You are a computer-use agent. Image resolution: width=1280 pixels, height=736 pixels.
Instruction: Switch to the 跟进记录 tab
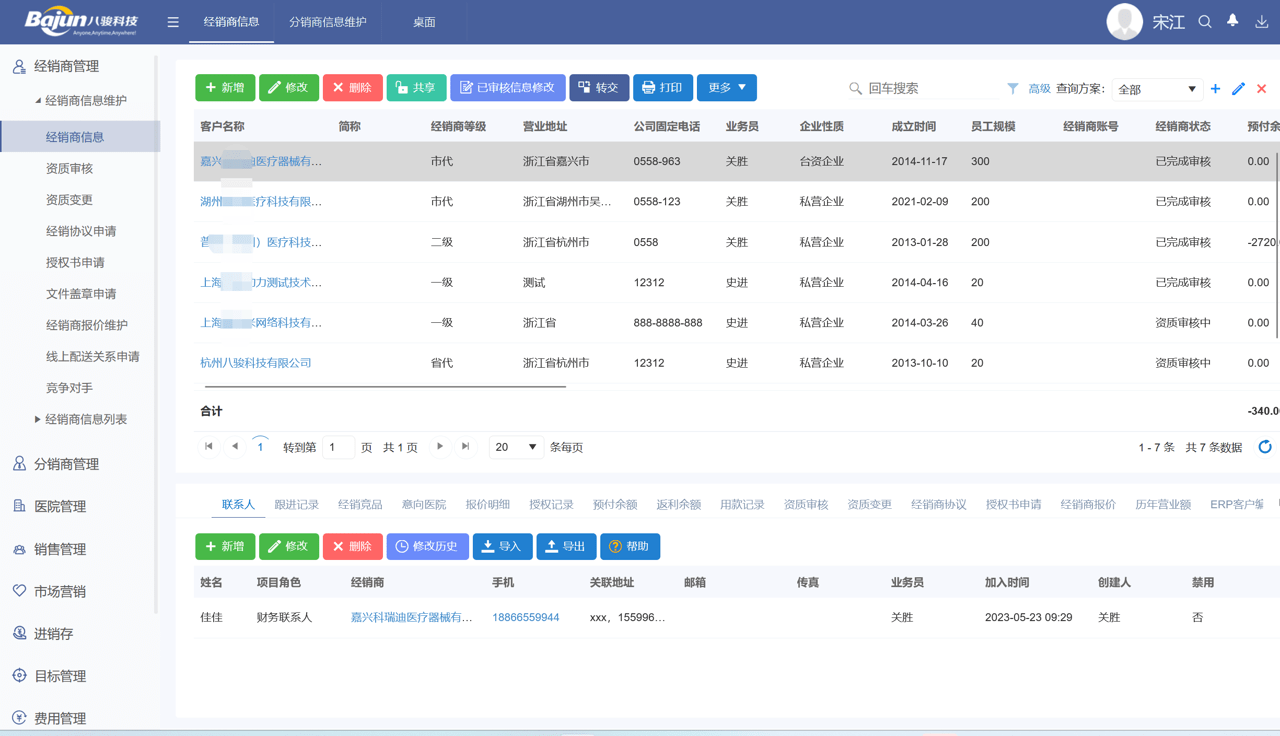click(x=294, y=505)
